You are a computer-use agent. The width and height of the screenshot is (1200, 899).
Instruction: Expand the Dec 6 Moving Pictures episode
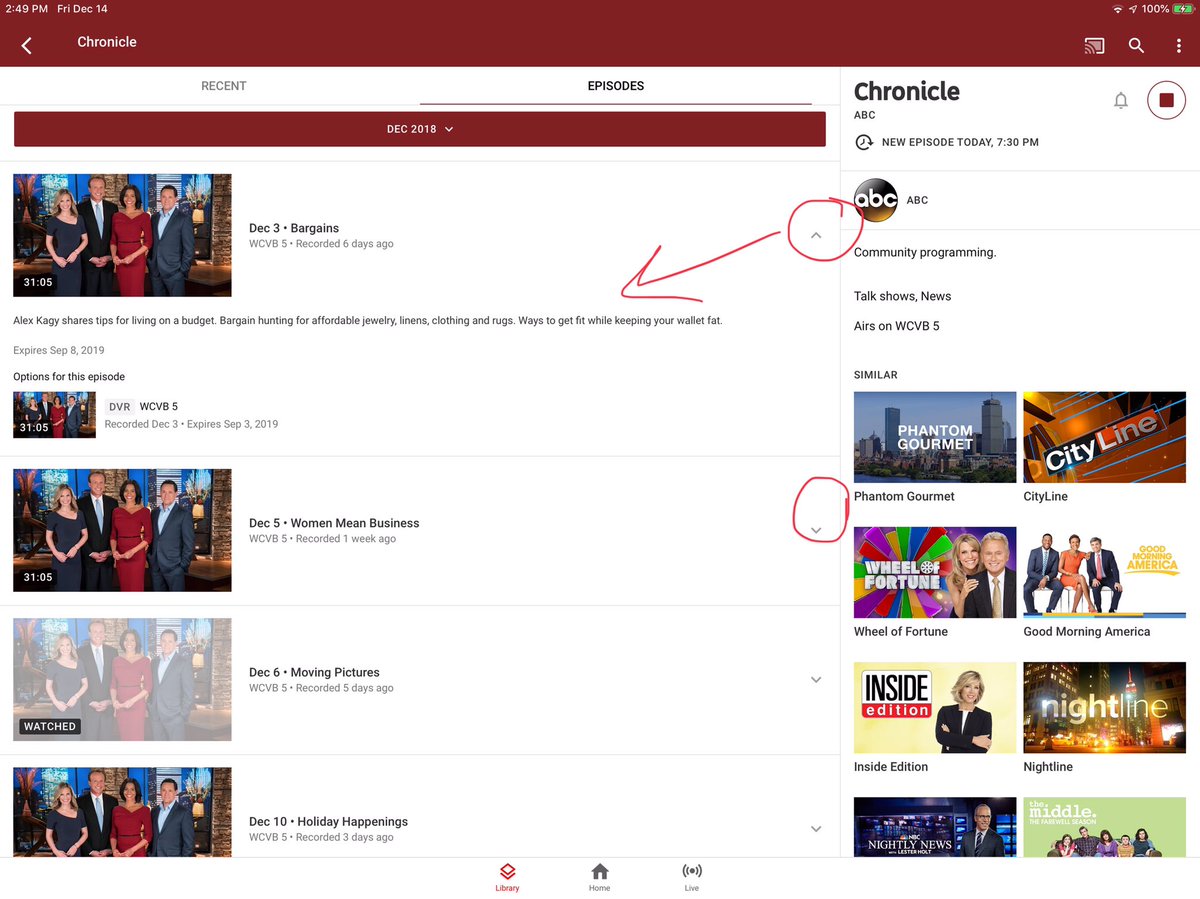coord(816,680)
